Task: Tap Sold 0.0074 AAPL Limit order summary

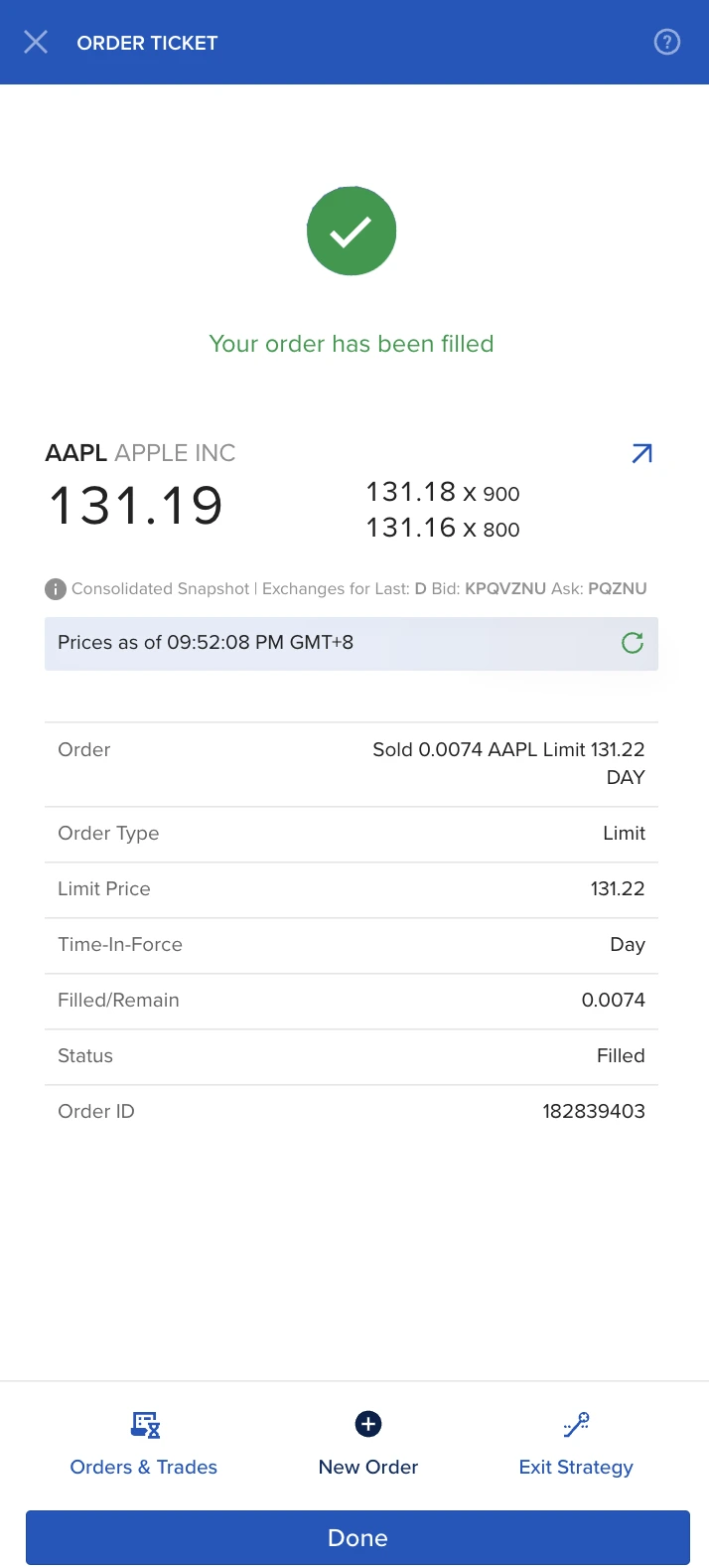Action: [x=508, y=763]
